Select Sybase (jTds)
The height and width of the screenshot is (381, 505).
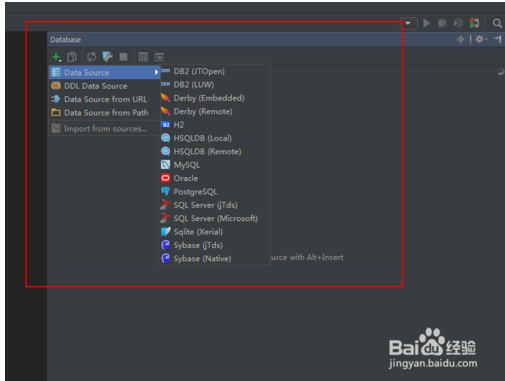pos(214,245)
